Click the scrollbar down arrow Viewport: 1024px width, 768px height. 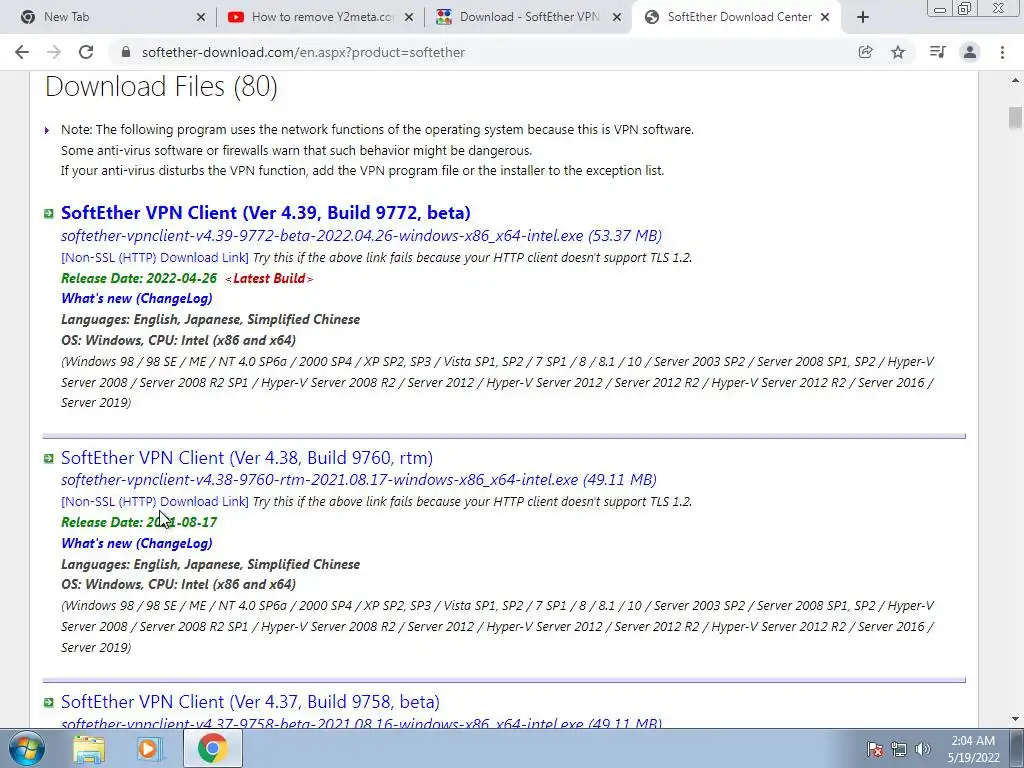pyautogui.click(x=1015, y=720)
